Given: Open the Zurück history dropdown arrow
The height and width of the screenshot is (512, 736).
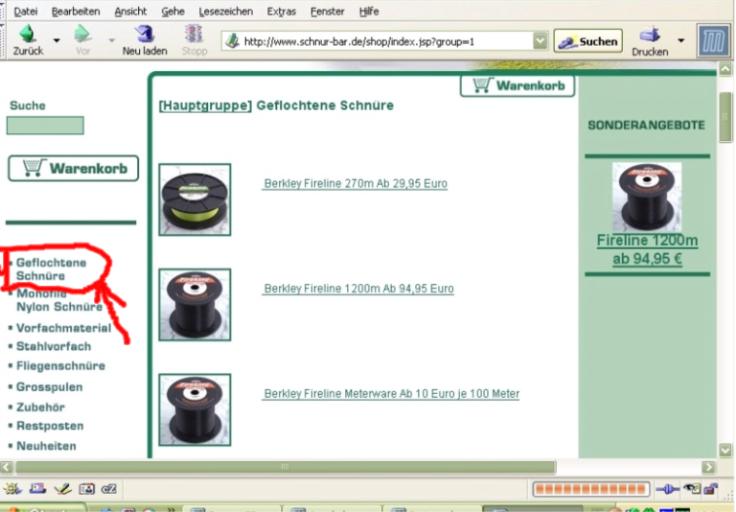Looking at the screenshot, I should pyautogui.click(x=56, y=40).
